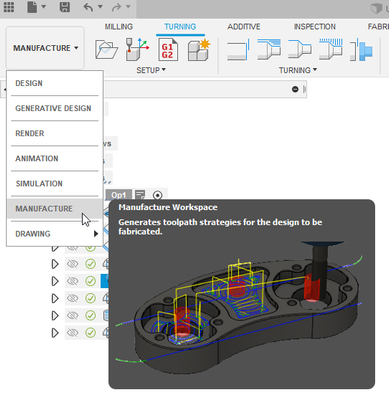Choose DESIGN from the workspace menu

pyautogui.click(x=55, y=83)
